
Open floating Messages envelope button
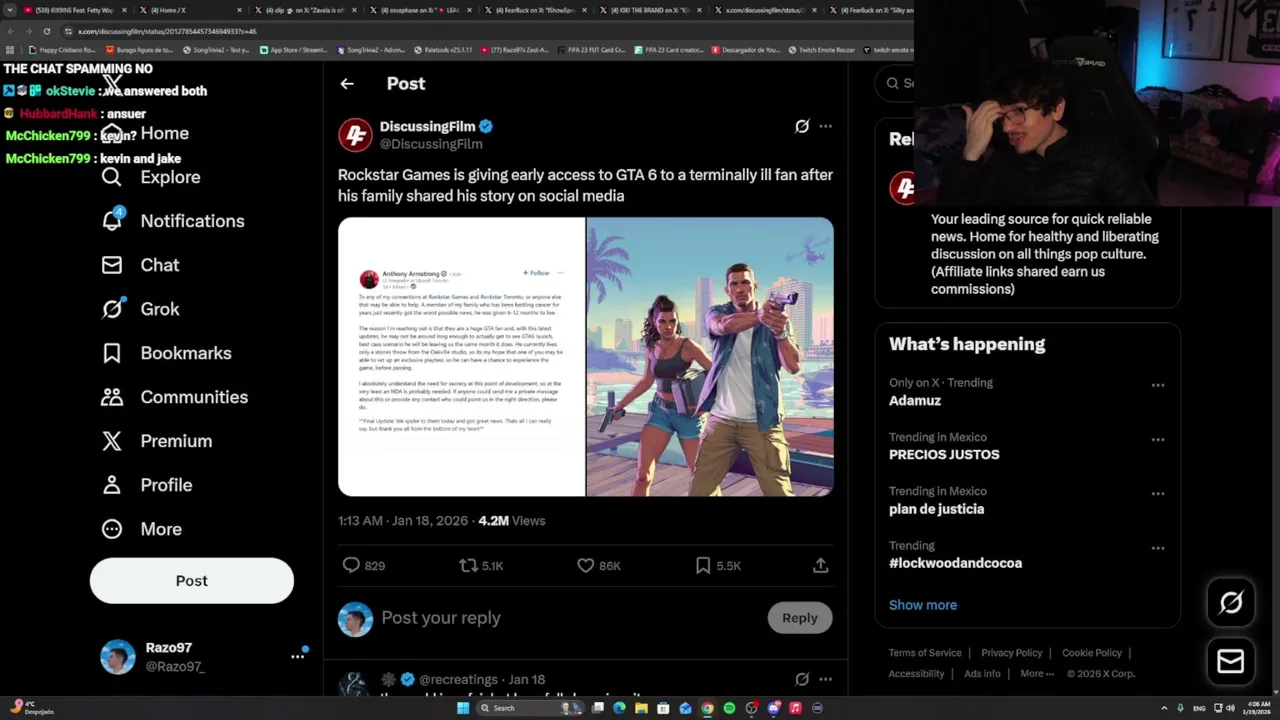(1231, 661)
